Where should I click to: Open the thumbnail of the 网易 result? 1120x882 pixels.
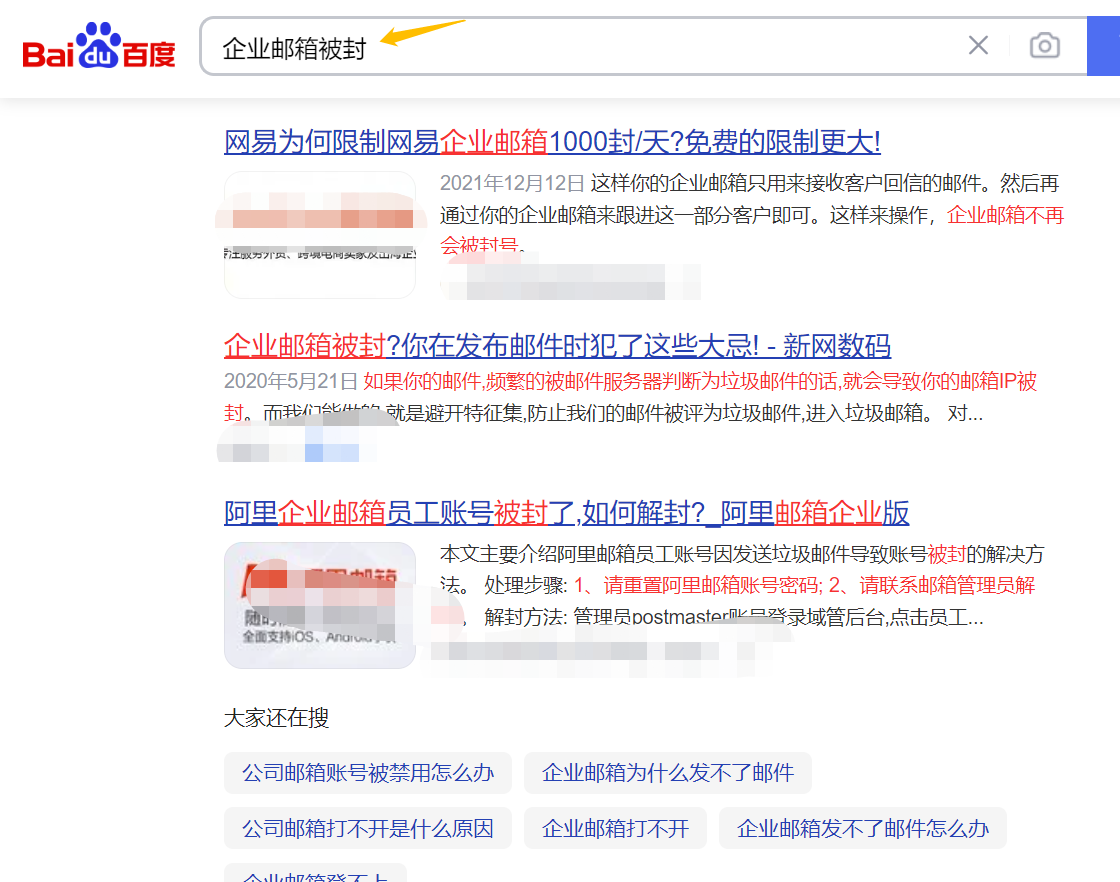320,235
